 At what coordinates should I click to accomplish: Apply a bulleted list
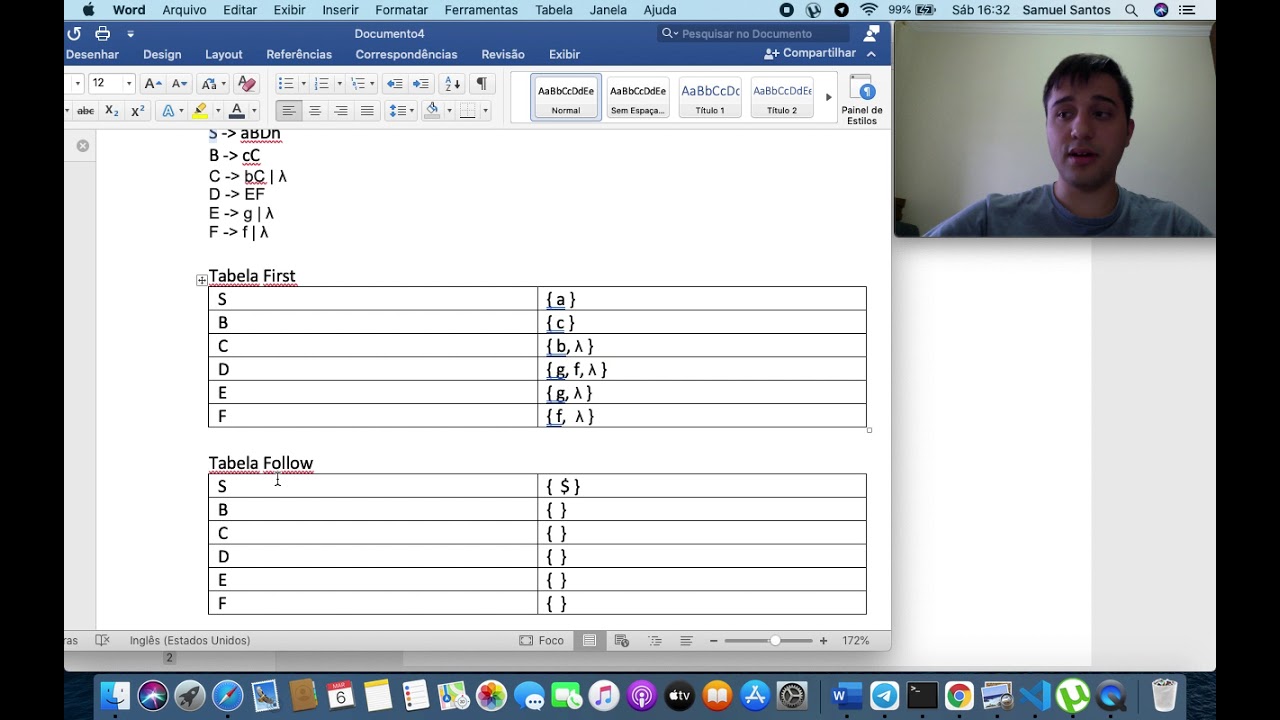286,84
